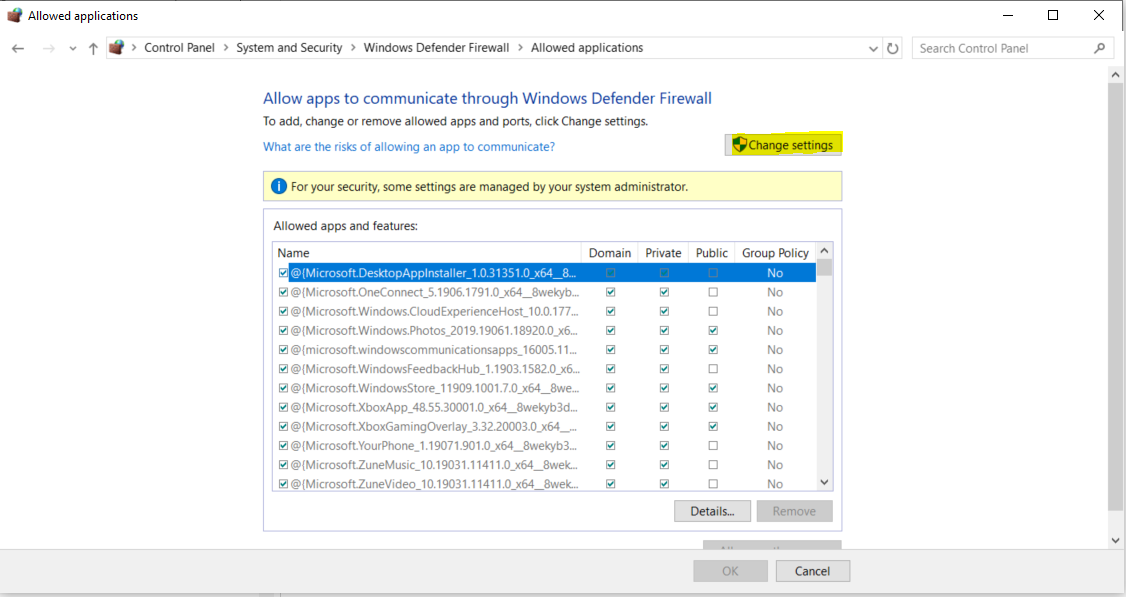Screen dimensions: 1126x597
Task: Toggle Private checkbox for Windows.Photos
Action: pyautogui.click(x=664, y=330)
